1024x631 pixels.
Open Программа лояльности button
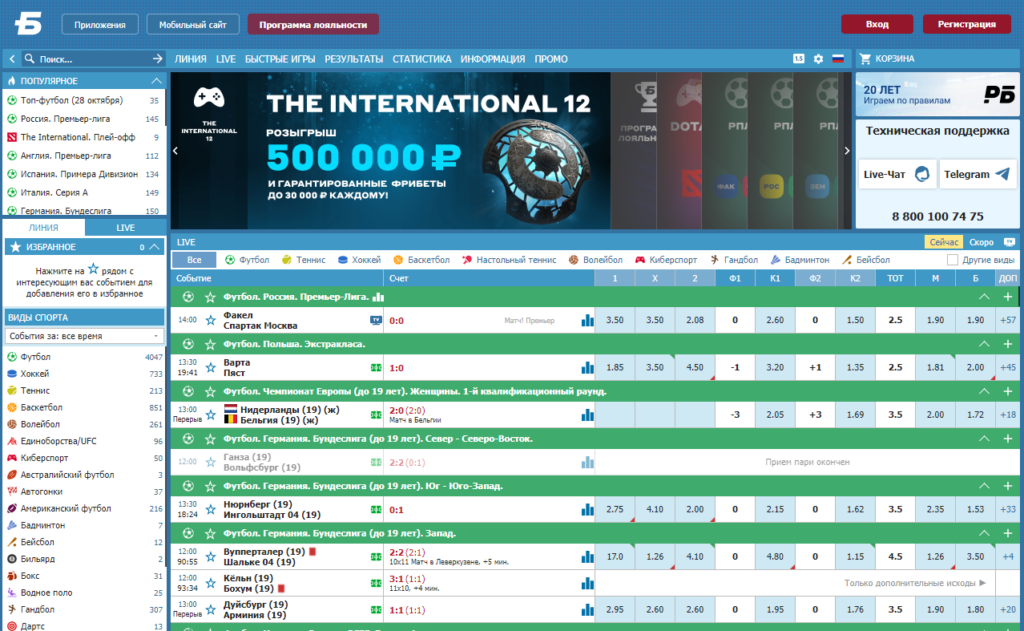tap(313, 25)
